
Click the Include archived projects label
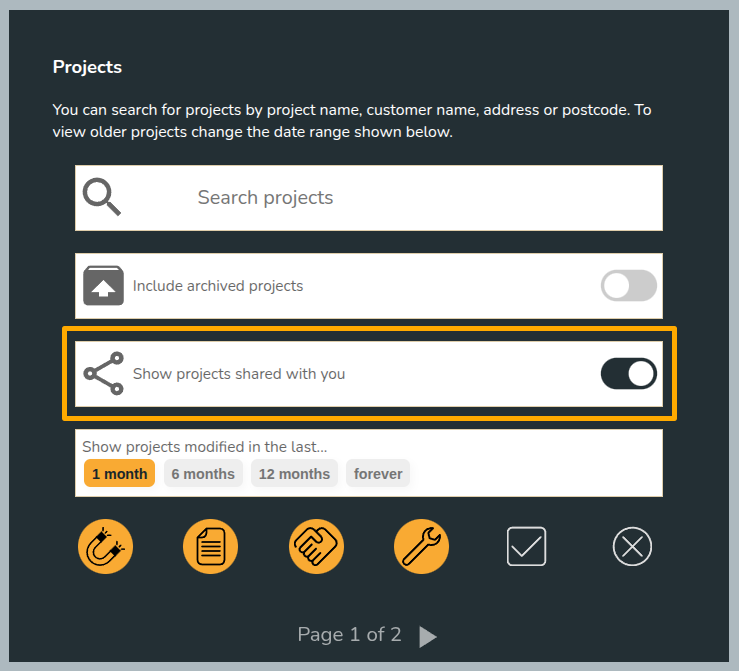click(218, 286)
